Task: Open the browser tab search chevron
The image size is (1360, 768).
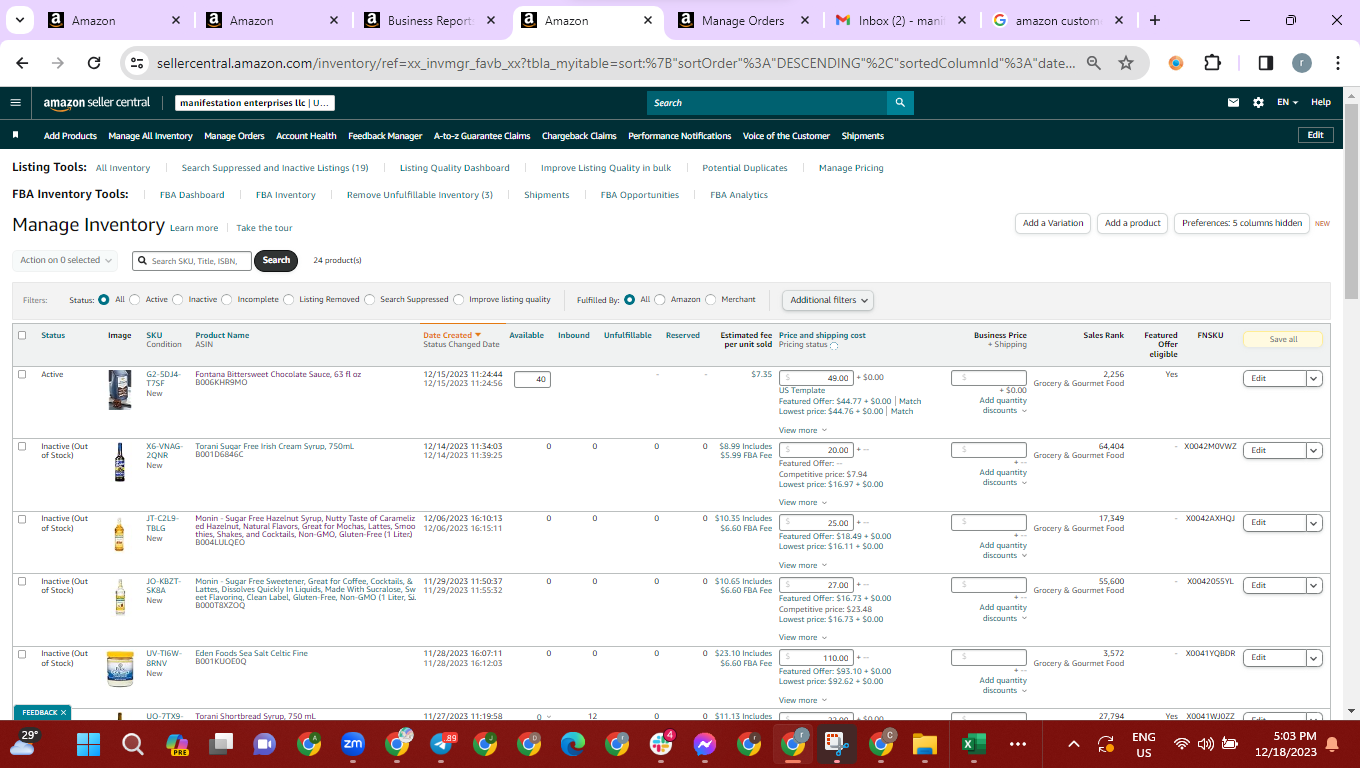Action: pos(22,20)
